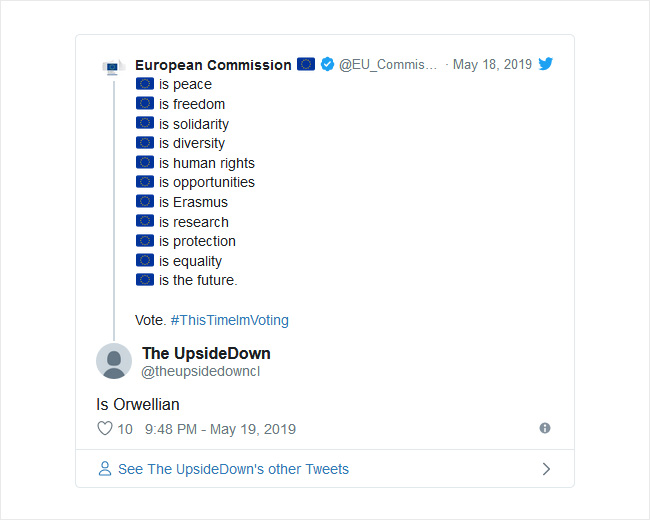The height and width of the screenshot is (520, 650).
Task: Click the 9:48 PM - May 19, 2019 timestamp
Action: [x=220, y=429]
